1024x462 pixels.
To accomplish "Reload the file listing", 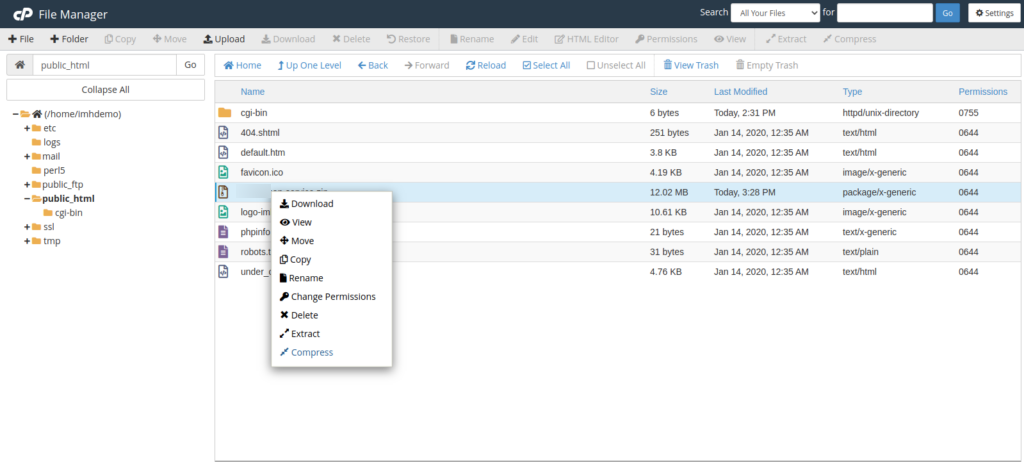I will (485, 65).
